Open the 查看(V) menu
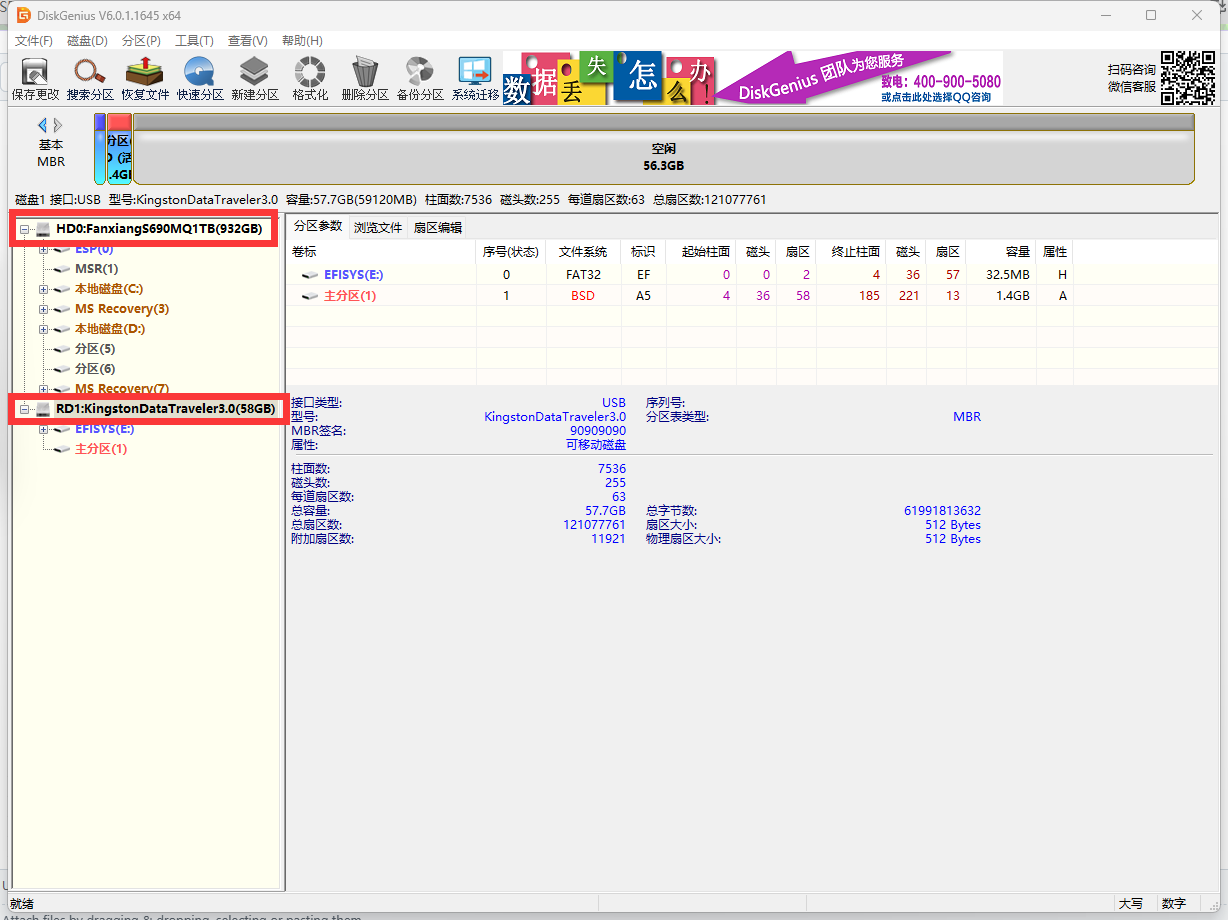The image size is (1228, 920). [x=248, y=41]
